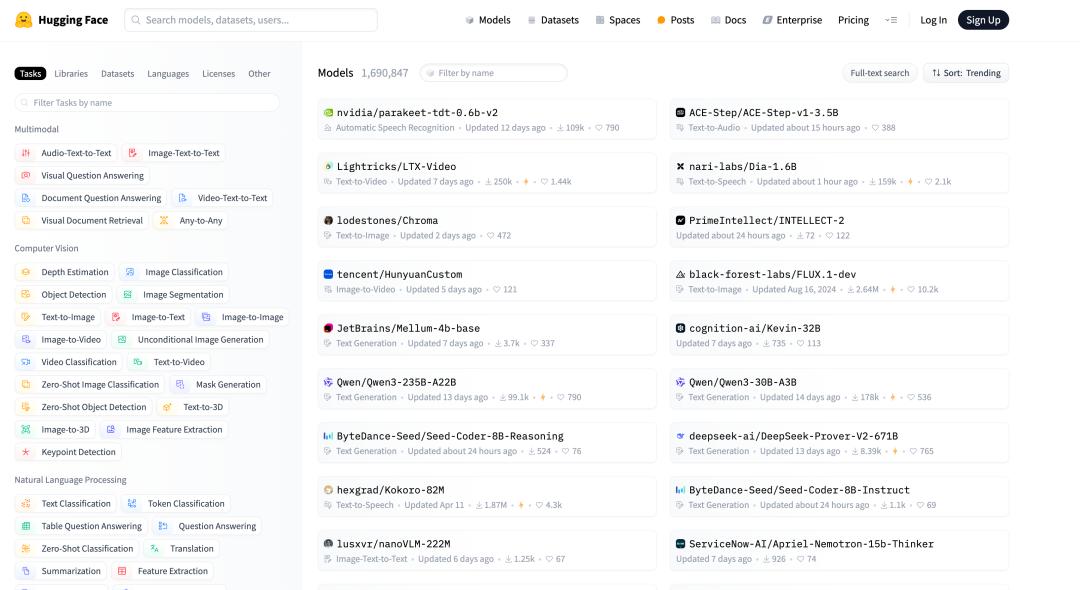Open Posts in the top navigation
The image size is (1080, 590).
(x=676, y=20)
